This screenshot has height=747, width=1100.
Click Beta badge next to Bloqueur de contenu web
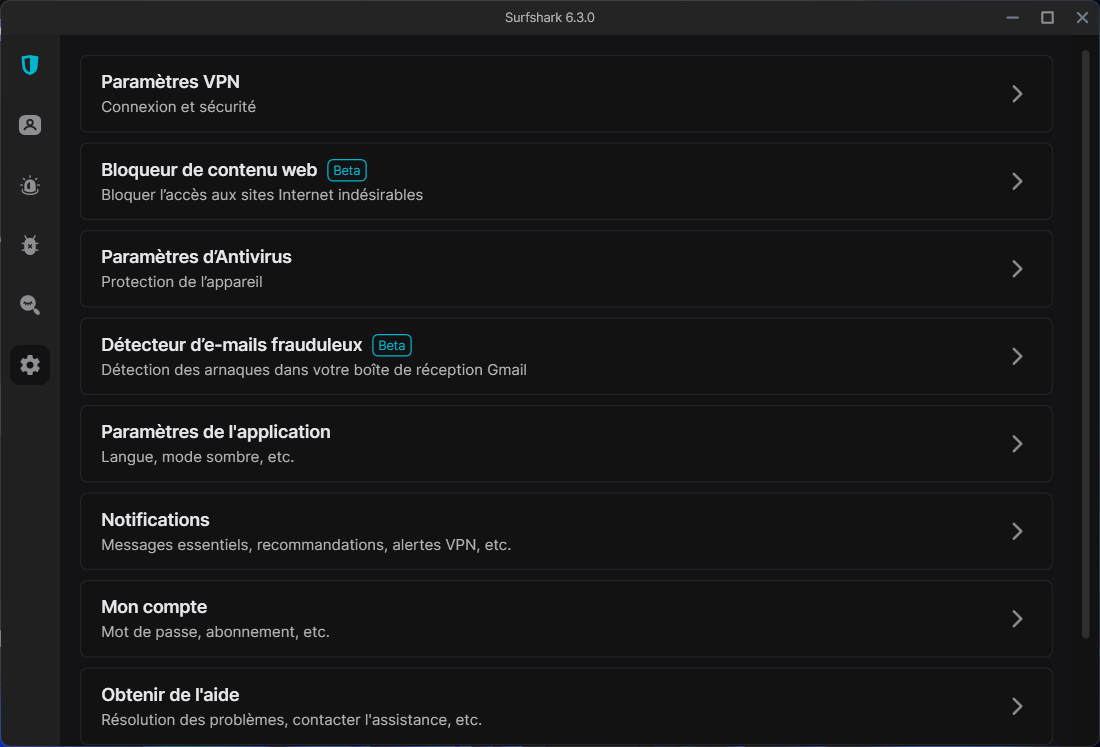pos(347,170)
